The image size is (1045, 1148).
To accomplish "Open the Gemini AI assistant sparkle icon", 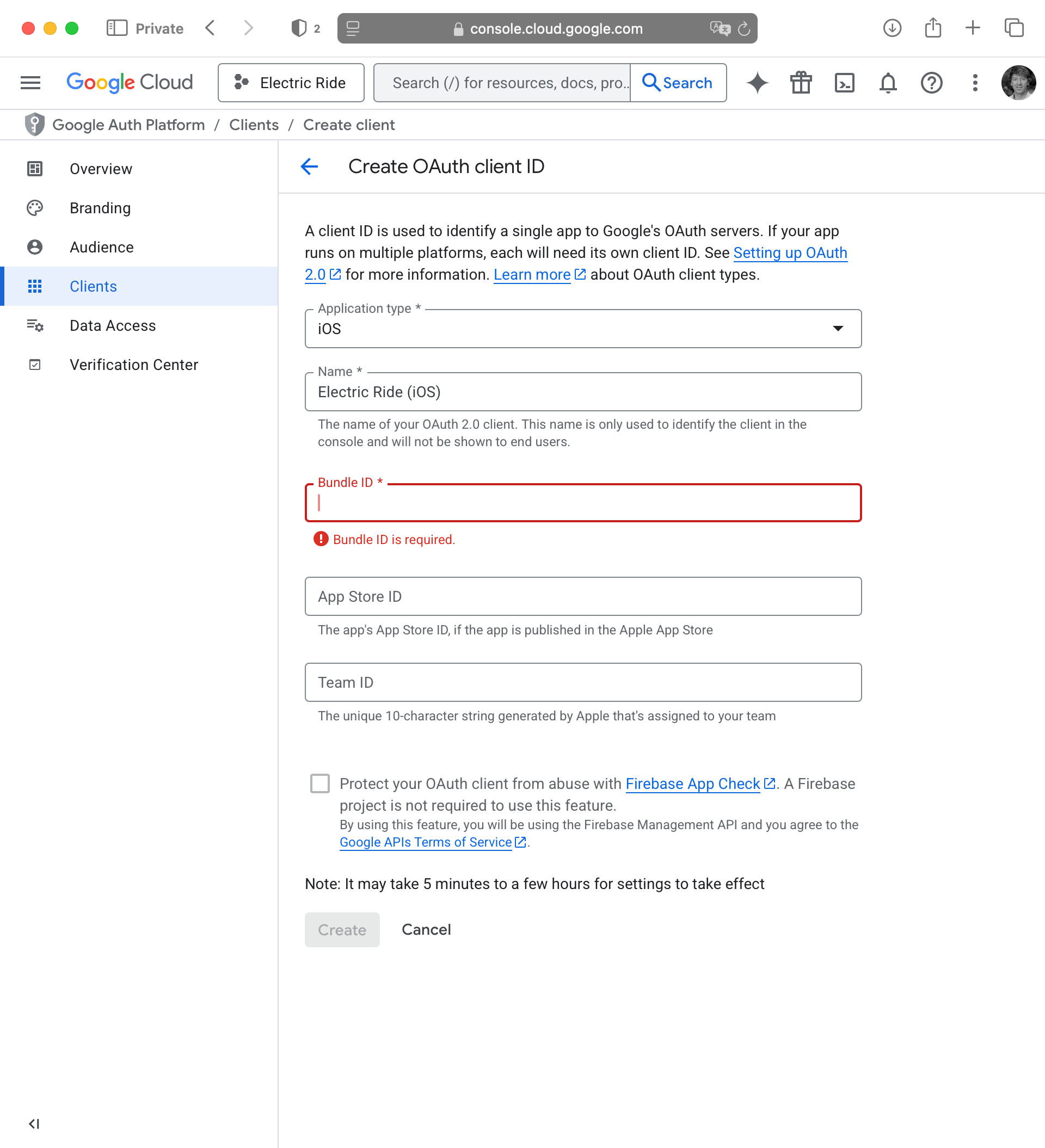I will (x=757, y=83).
